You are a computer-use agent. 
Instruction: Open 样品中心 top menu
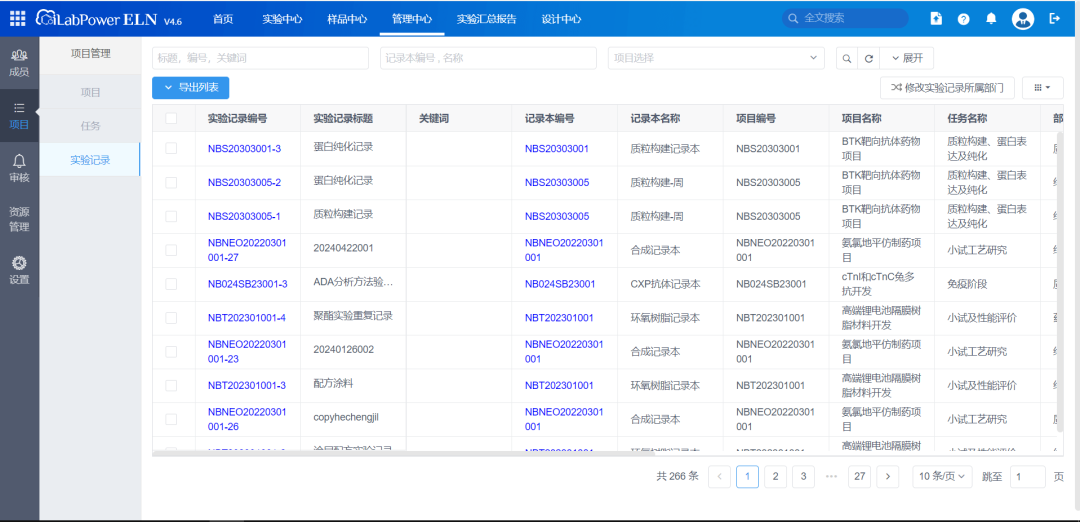[346, 19]
